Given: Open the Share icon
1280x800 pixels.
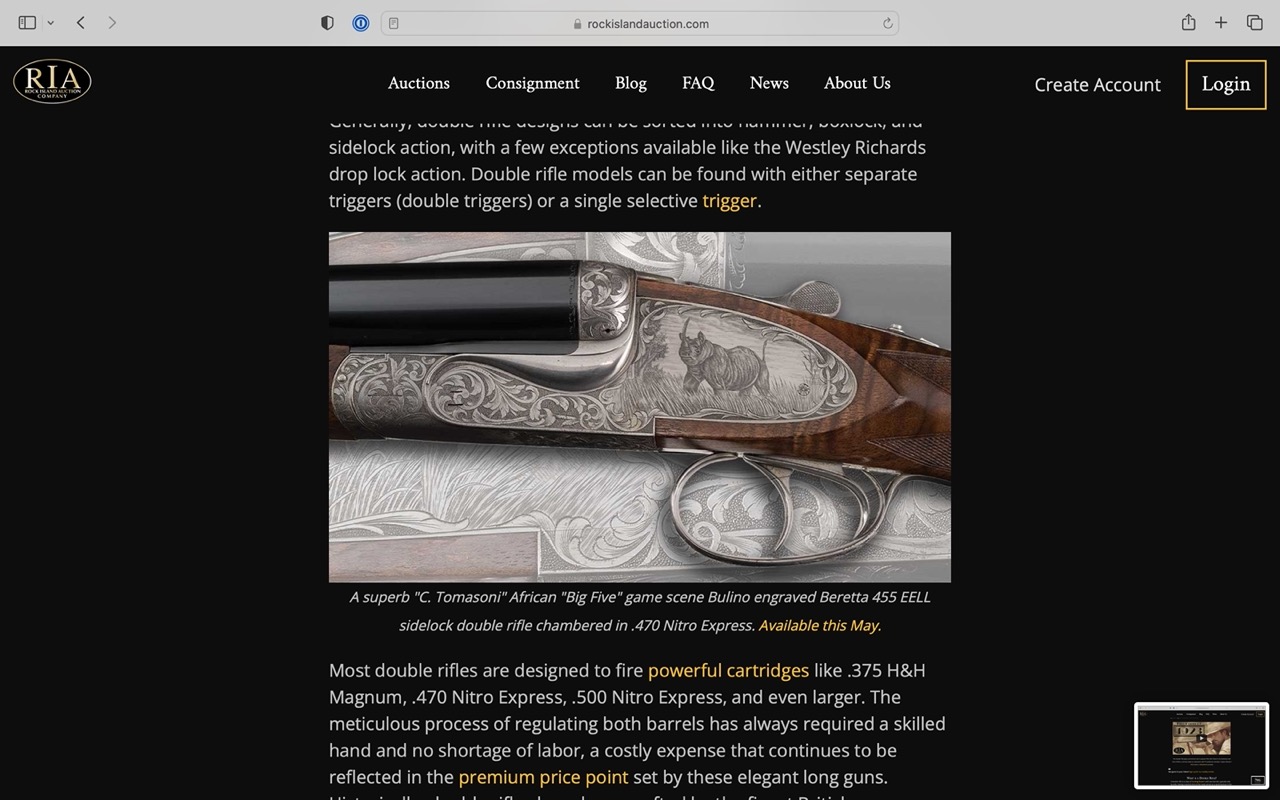Looking at the screenshot, I should click(x=1188, y=22).
